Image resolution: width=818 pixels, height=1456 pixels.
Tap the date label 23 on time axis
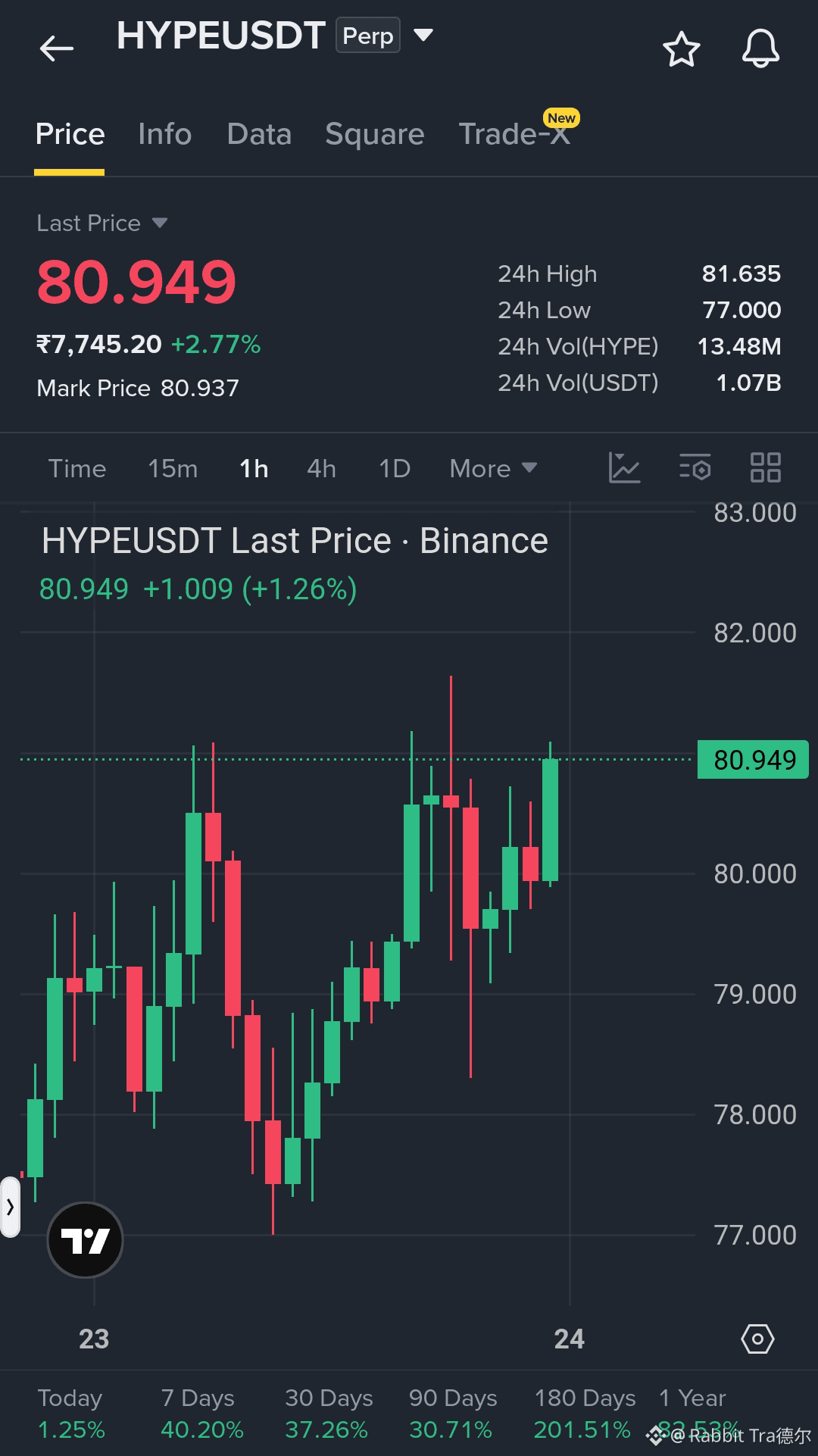click(94, 1339)
